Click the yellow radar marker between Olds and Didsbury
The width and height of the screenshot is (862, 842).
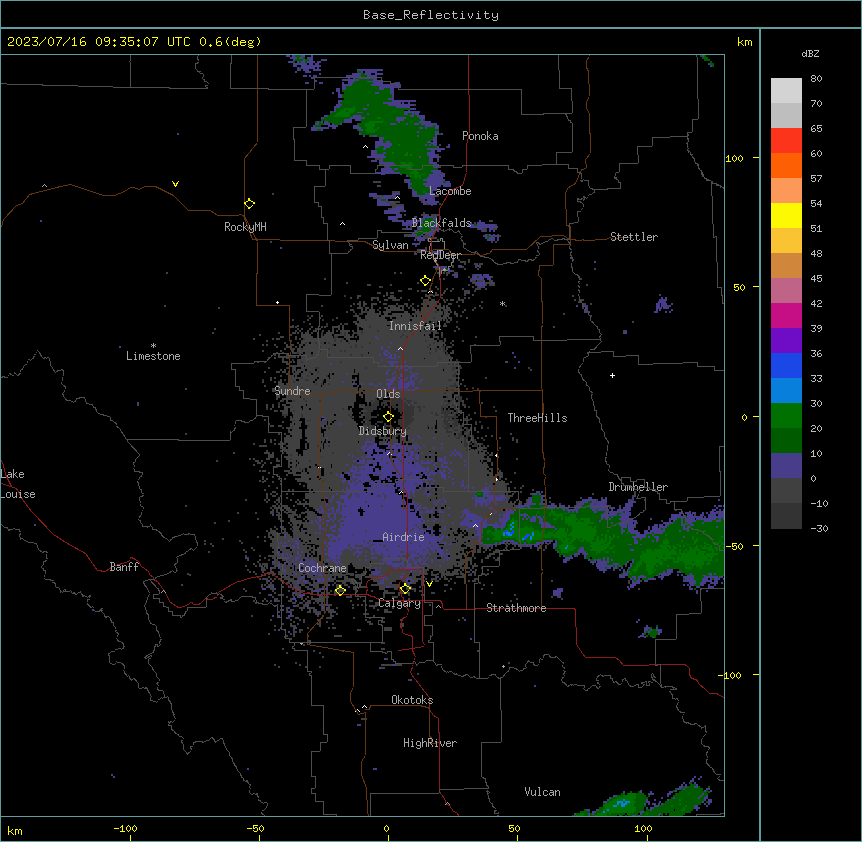coord(388,417)
